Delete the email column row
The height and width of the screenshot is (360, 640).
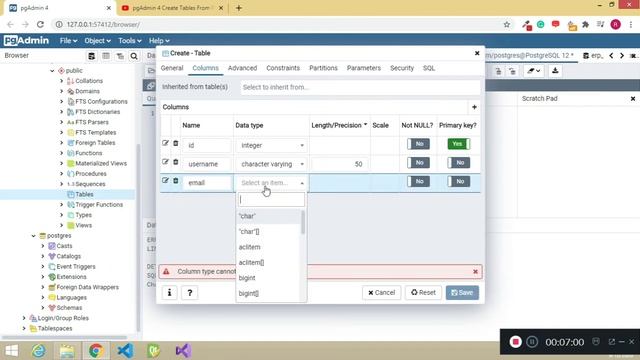pos(176,180)
